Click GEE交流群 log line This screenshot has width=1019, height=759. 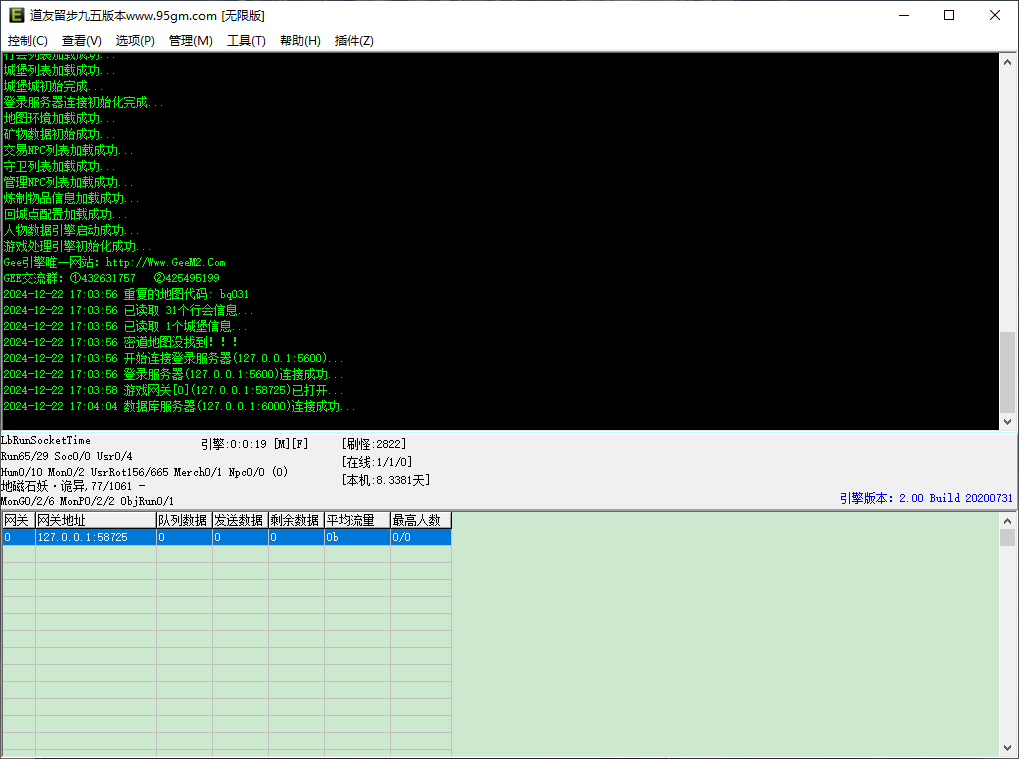112,278
